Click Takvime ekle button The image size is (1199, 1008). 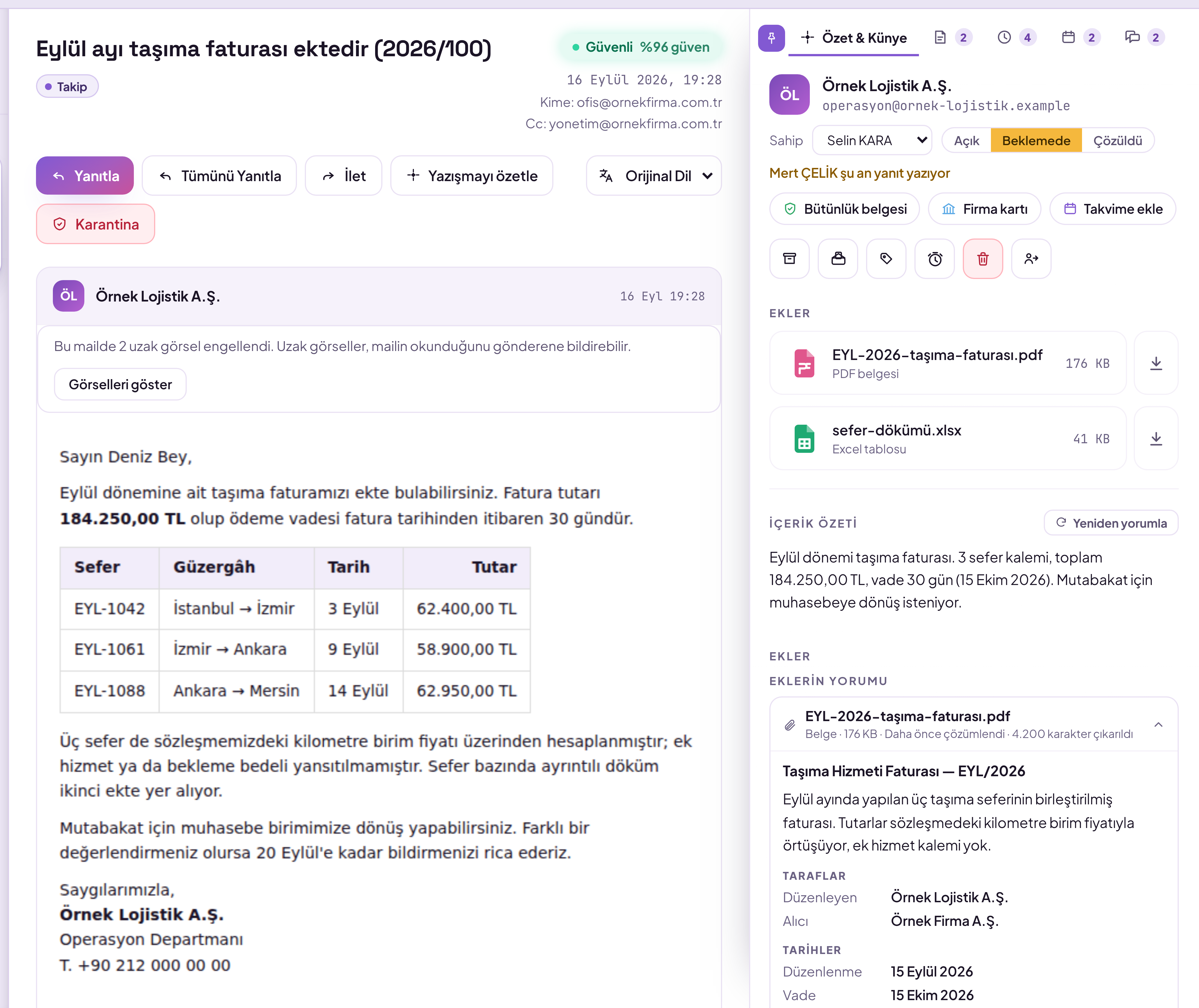coord(1113,209)
